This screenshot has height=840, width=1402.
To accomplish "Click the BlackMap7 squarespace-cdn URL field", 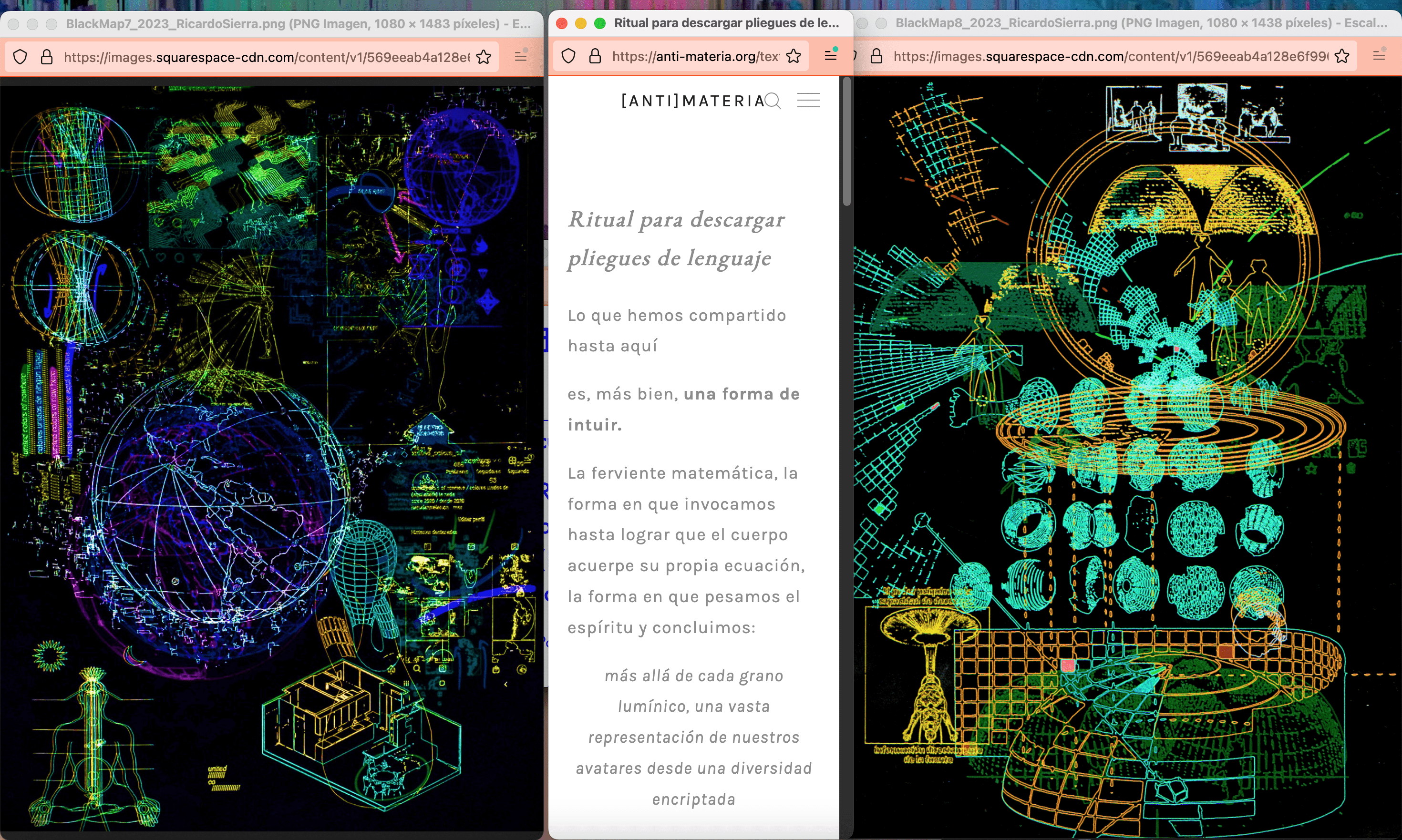I will [266, 57].
